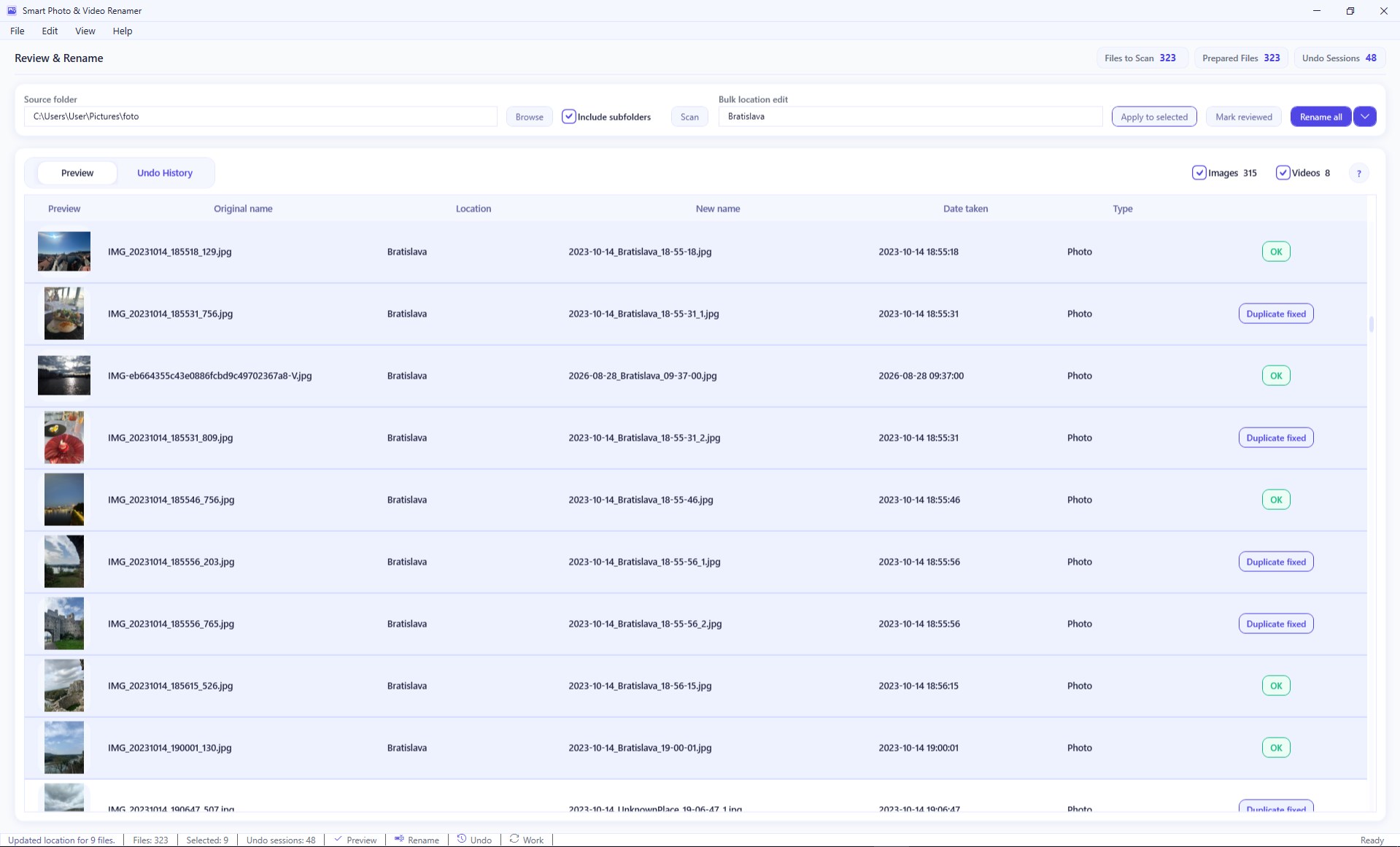This screenshot has height=847, width=1400.
Task: Click Undo icon in the status bar
Action: (x=462, y=840)
